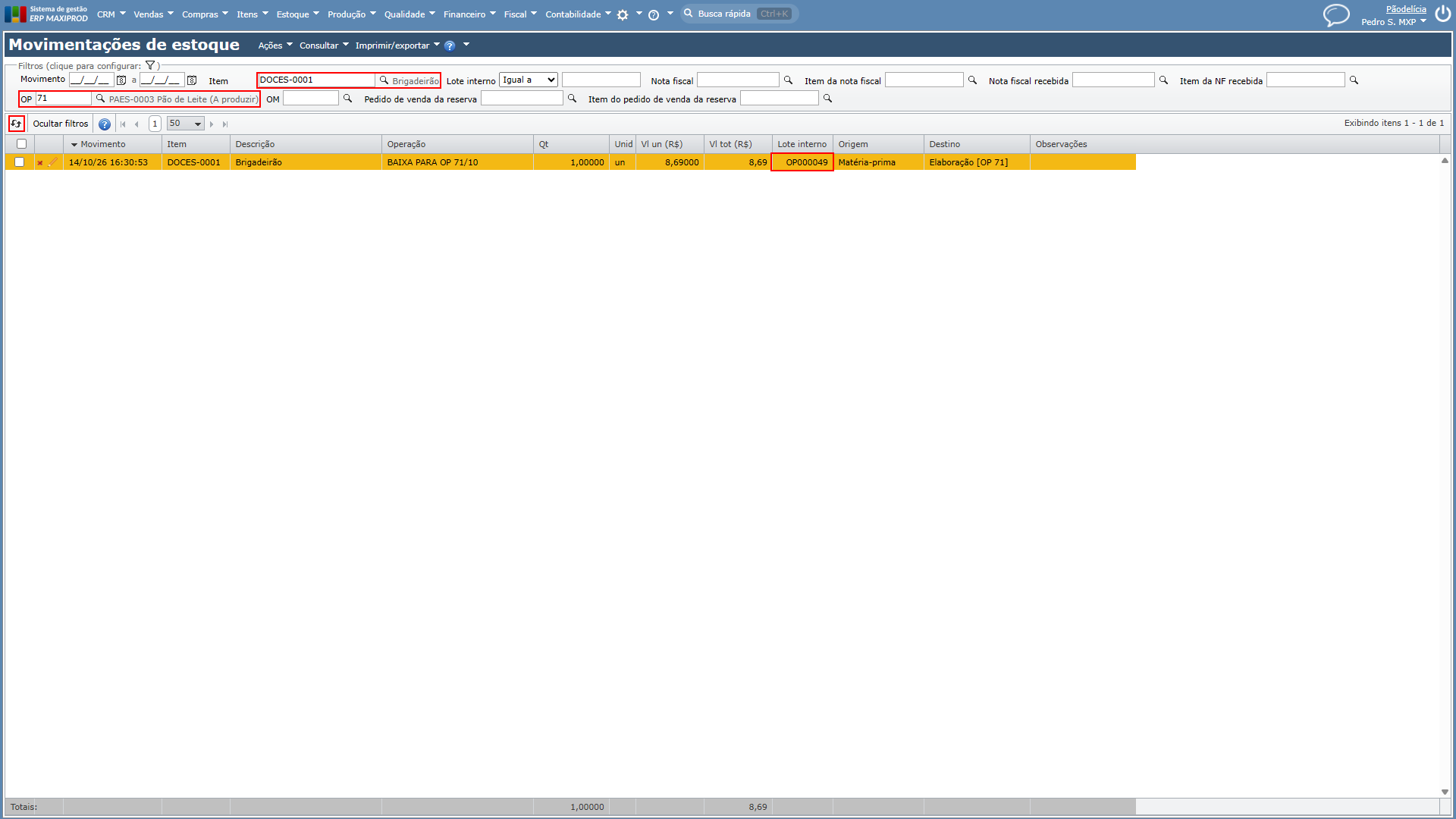Click the refresh grid icon
This screenshot has width=1456, height=819.
(16, 124)
